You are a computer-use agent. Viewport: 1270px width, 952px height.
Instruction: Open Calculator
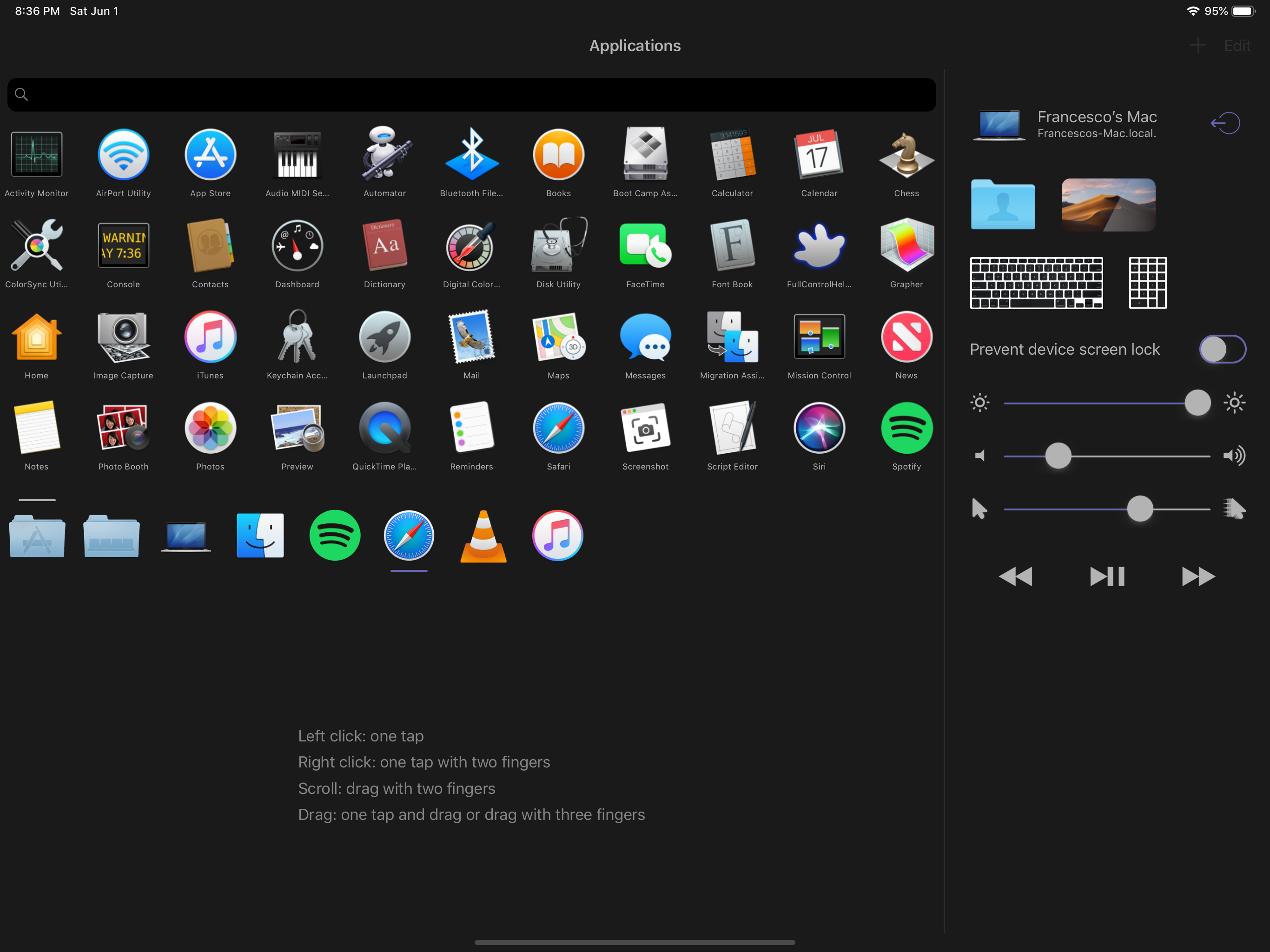733,154
